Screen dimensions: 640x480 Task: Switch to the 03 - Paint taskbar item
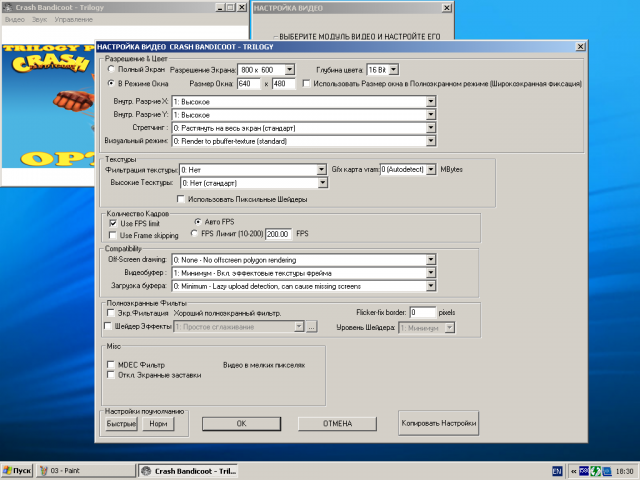point(86,471)
